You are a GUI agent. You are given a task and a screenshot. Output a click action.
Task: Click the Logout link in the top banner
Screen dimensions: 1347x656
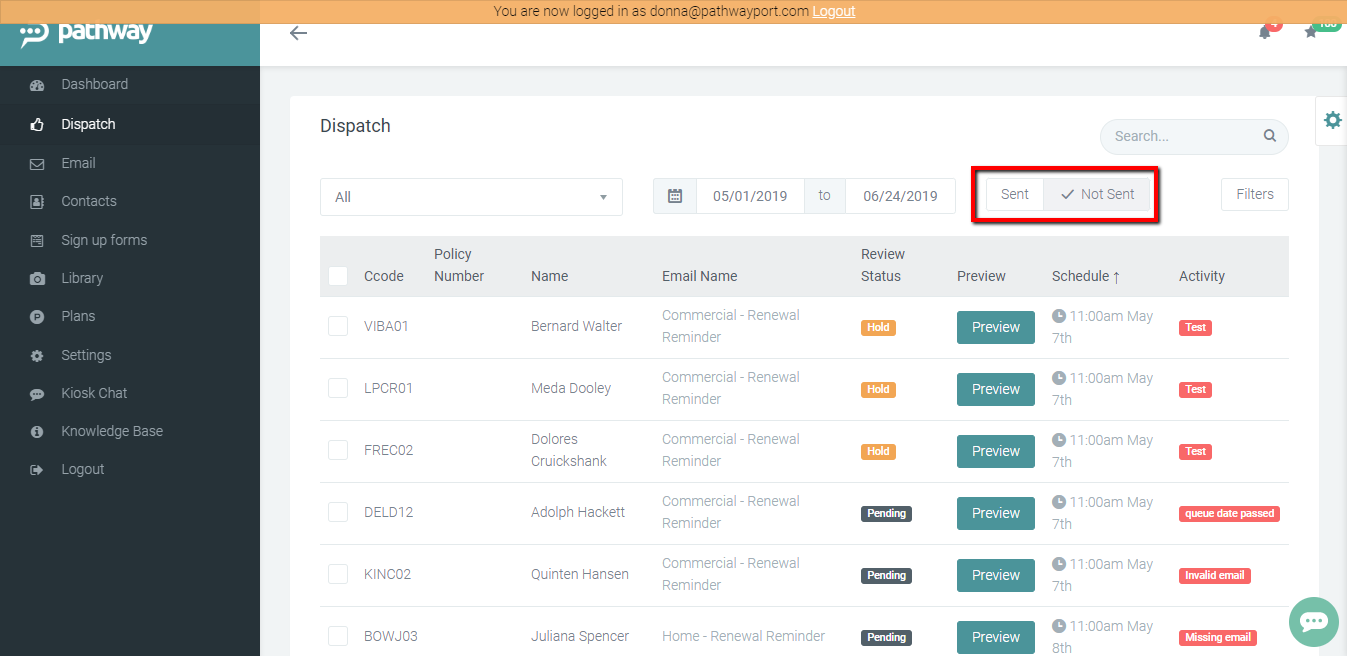(833, 11)
